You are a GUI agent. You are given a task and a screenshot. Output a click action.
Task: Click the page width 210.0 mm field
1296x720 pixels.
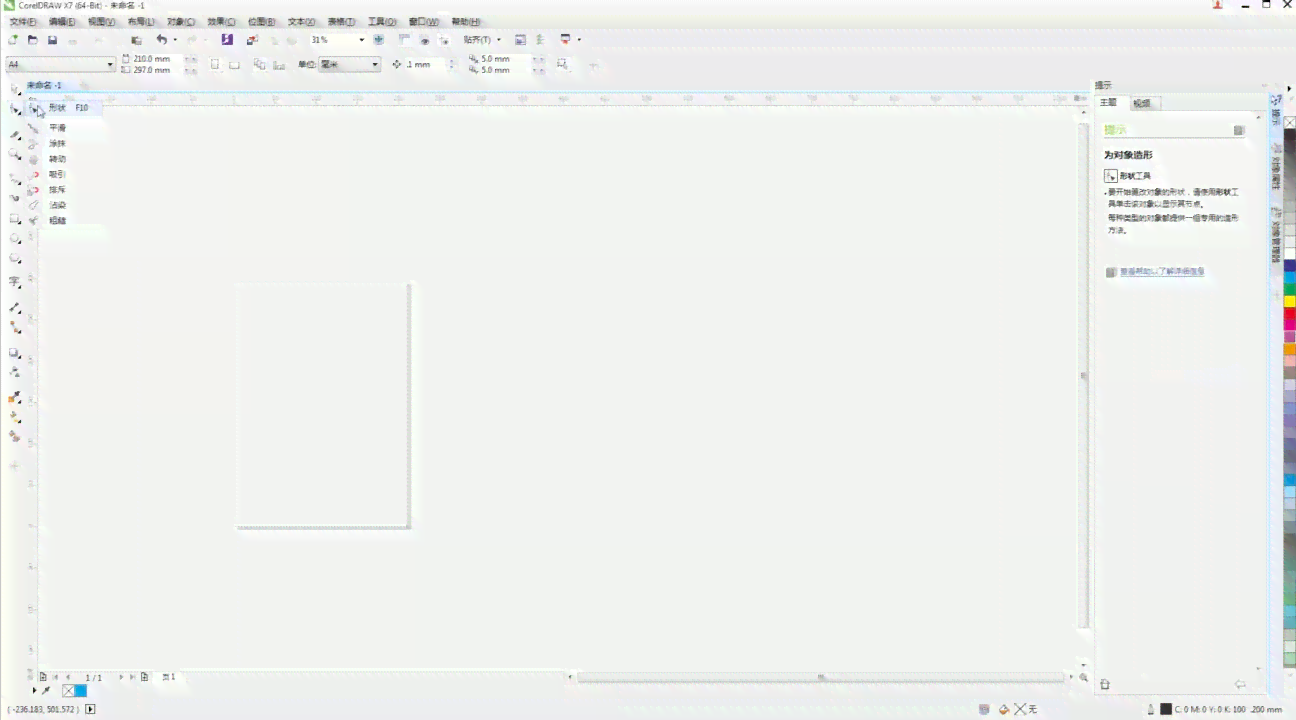click(155, 59)
